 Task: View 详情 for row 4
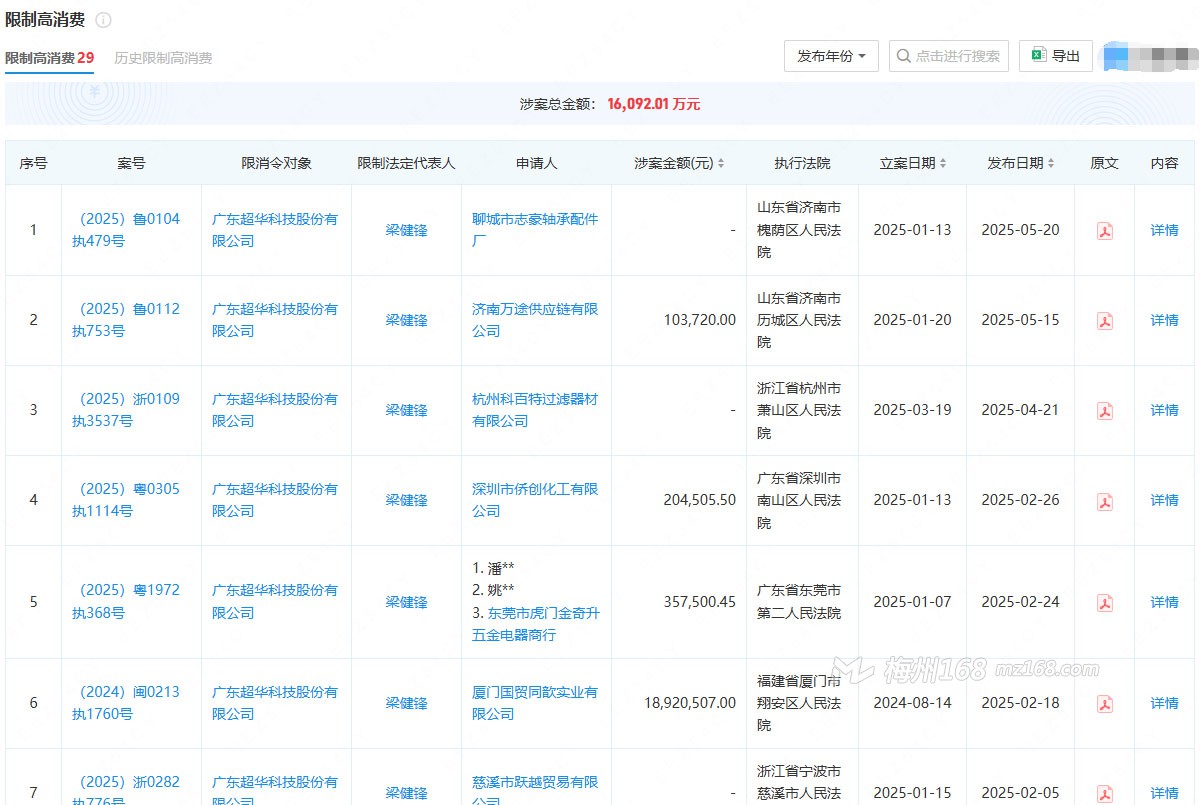[x=1165, y=500]
